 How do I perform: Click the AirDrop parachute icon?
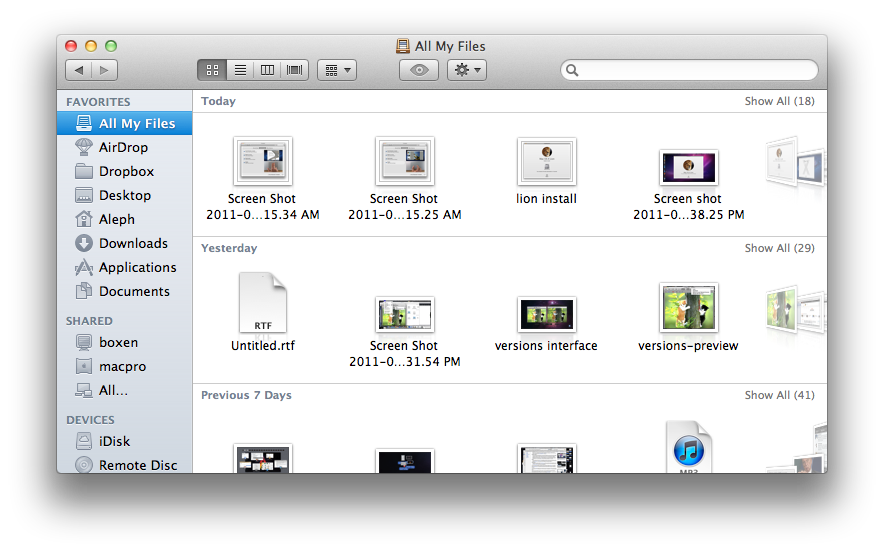(84, 147)
